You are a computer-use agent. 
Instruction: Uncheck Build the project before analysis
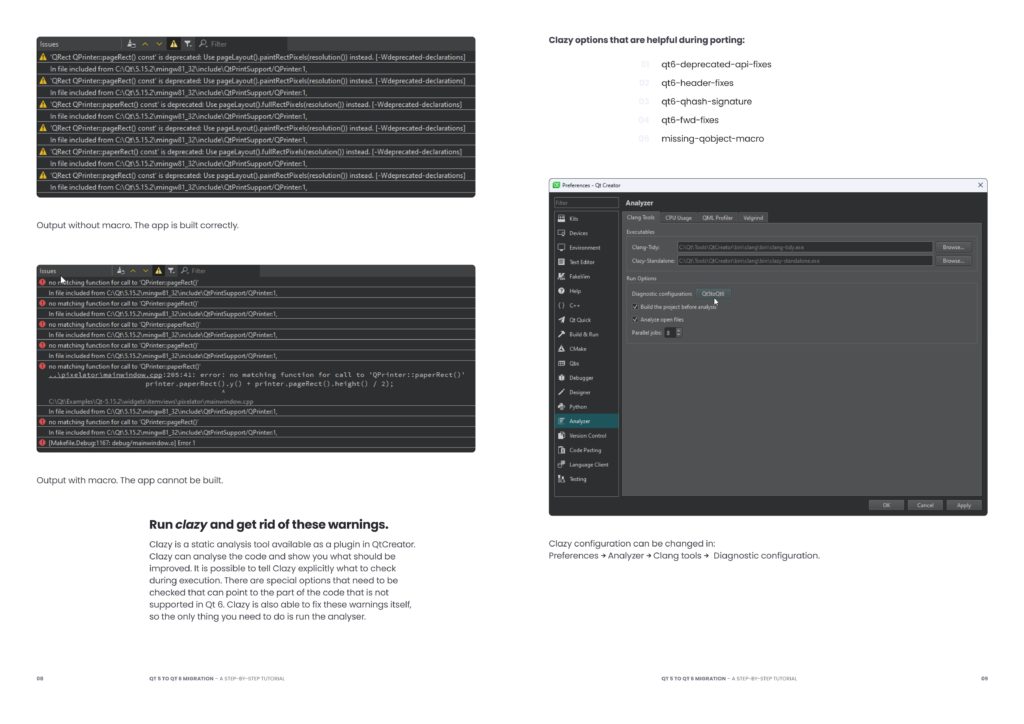pos(635,306)
